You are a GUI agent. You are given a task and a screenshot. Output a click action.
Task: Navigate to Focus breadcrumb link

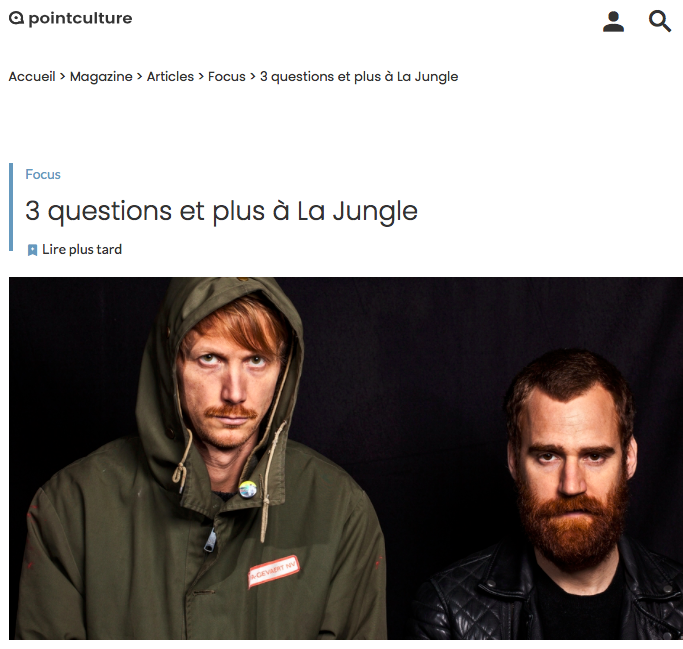pos(227,76)
